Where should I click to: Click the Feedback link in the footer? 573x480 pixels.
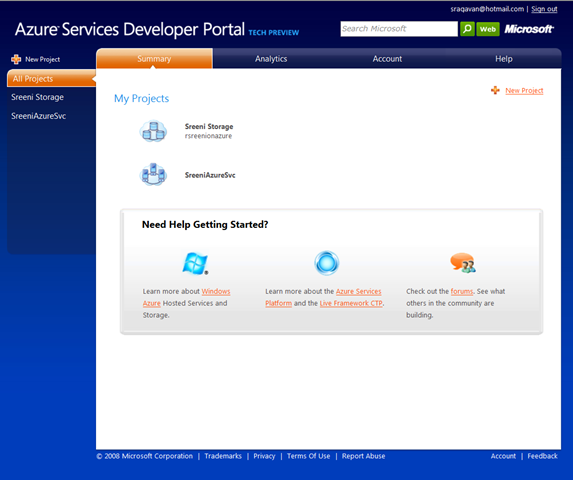(542, 456)
